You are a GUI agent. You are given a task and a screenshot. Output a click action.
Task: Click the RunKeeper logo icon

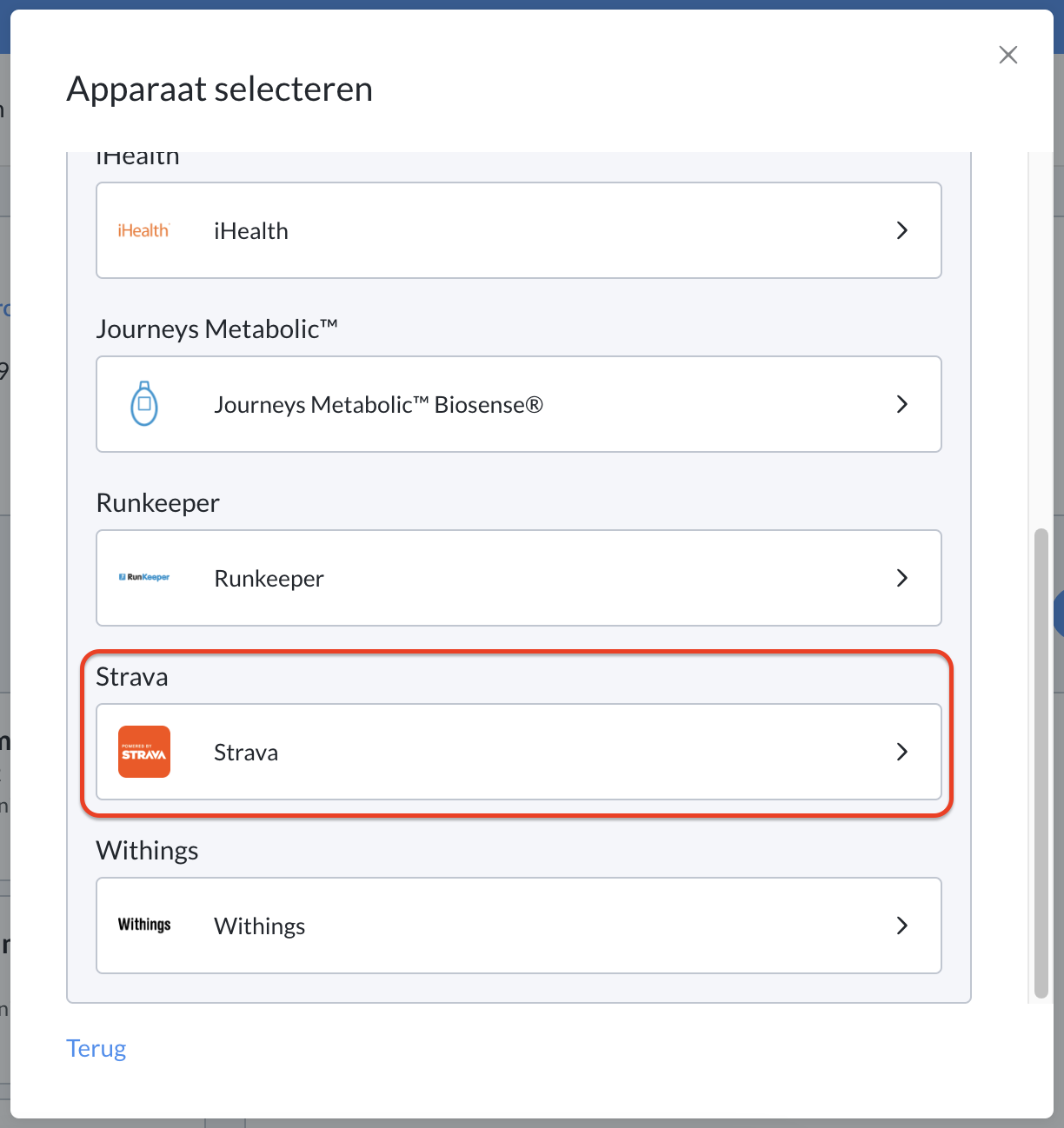144,577
